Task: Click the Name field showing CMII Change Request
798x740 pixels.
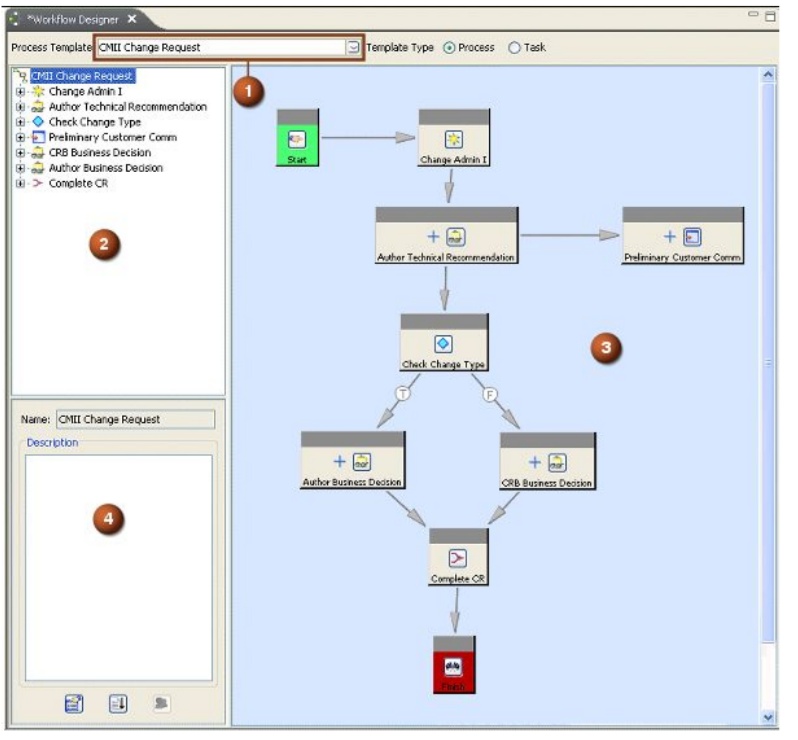Action: point(135,419)
